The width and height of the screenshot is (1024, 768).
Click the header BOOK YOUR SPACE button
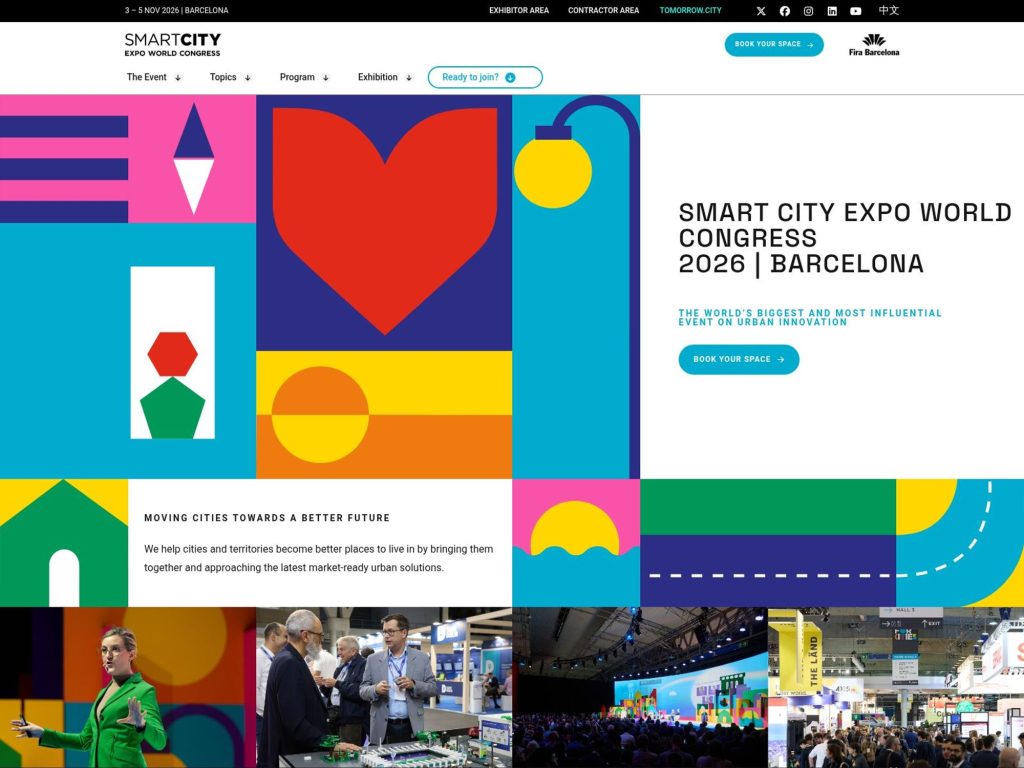click(x=775, y=44)
